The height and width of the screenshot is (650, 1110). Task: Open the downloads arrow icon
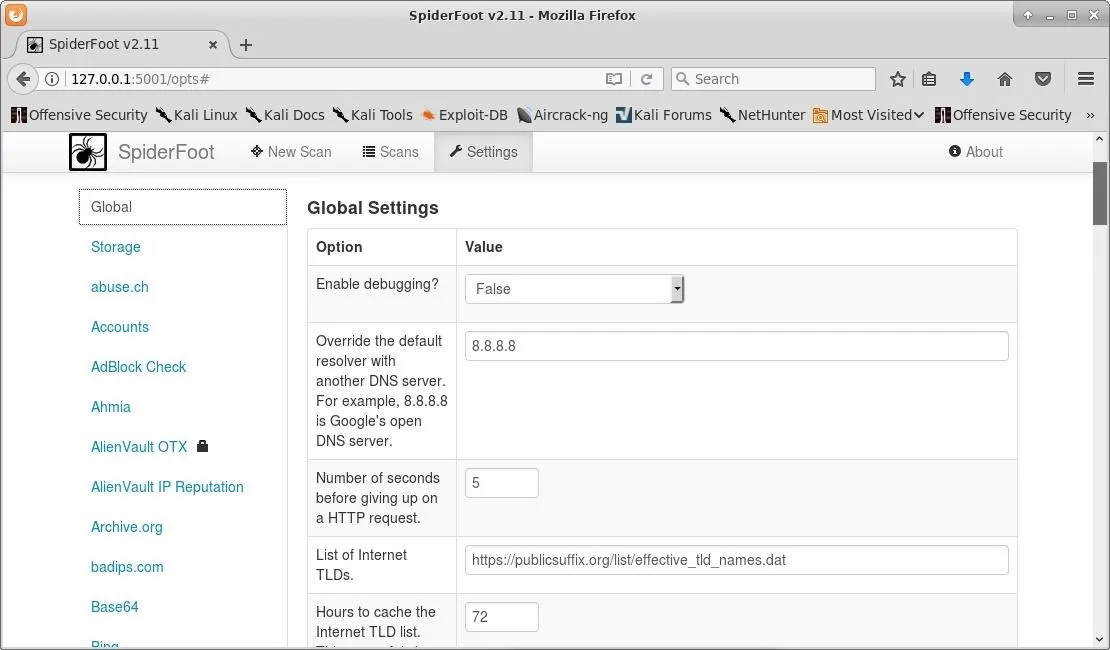click(967, 79)
